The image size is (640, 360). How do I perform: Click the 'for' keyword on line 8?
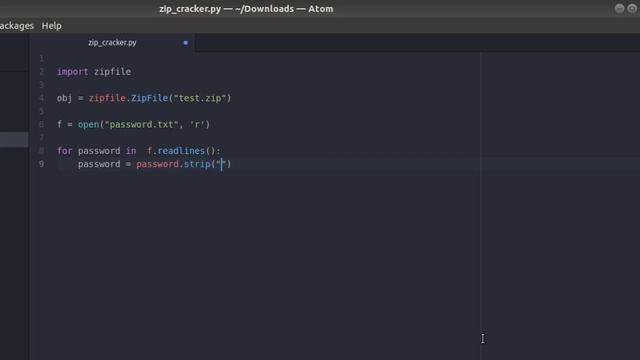click(x=64, y=151)
